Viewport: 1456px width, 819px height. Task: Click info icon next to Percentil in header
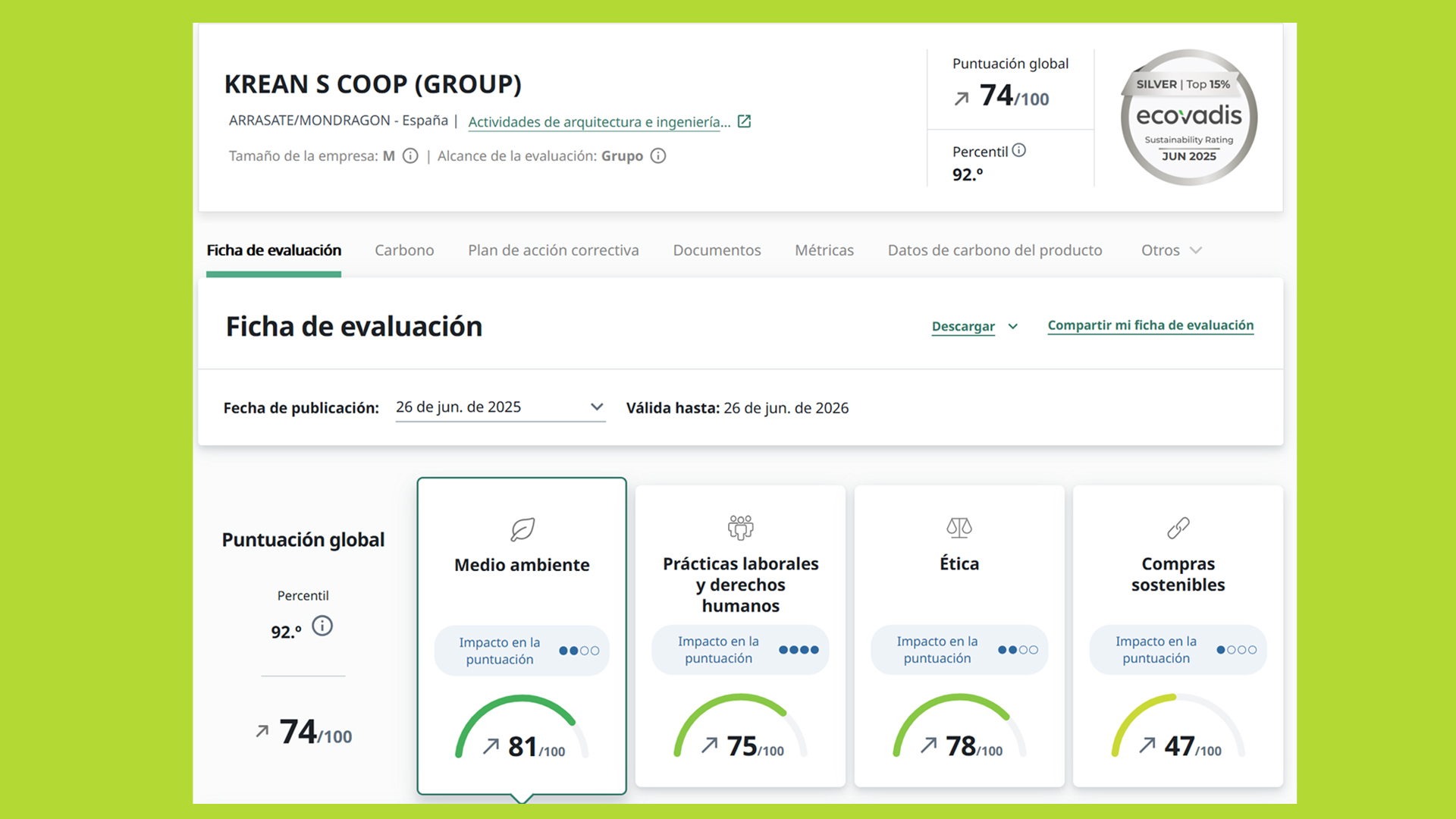1019,150
